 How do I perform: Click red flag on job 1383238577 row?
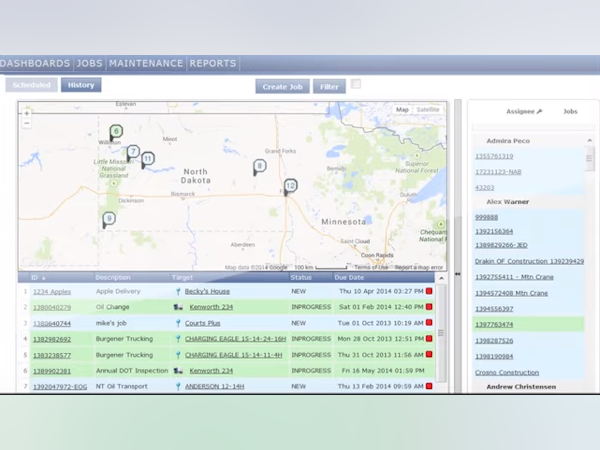click(x=429, y=355)
